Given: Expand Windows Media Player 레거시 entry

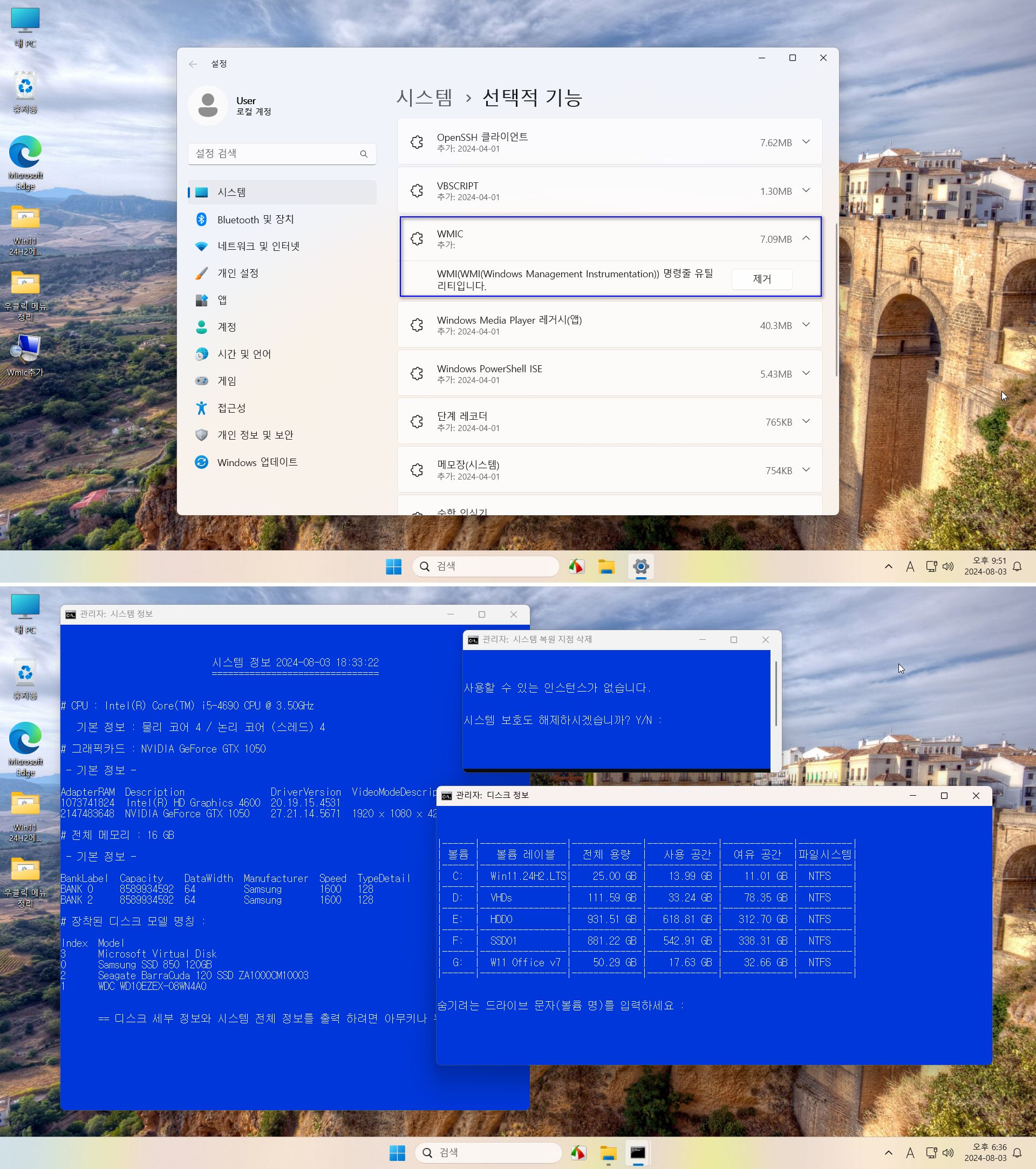Looking at the screenshot, I should [x=806, y=325].
